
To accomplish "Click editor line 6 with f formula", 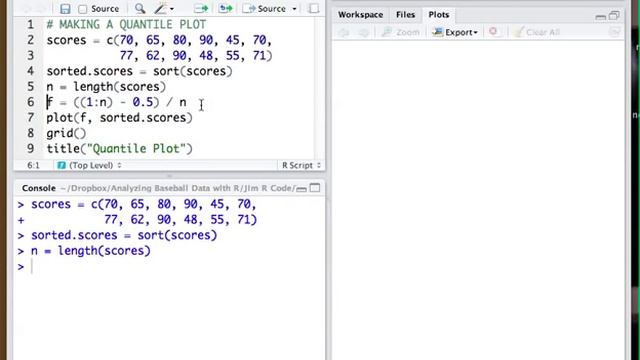I will coord(116,102).
